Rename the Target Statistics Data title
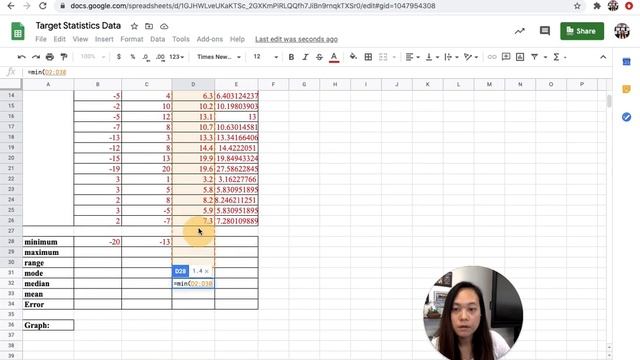This screenshot has height=360, width=640. 78,26
